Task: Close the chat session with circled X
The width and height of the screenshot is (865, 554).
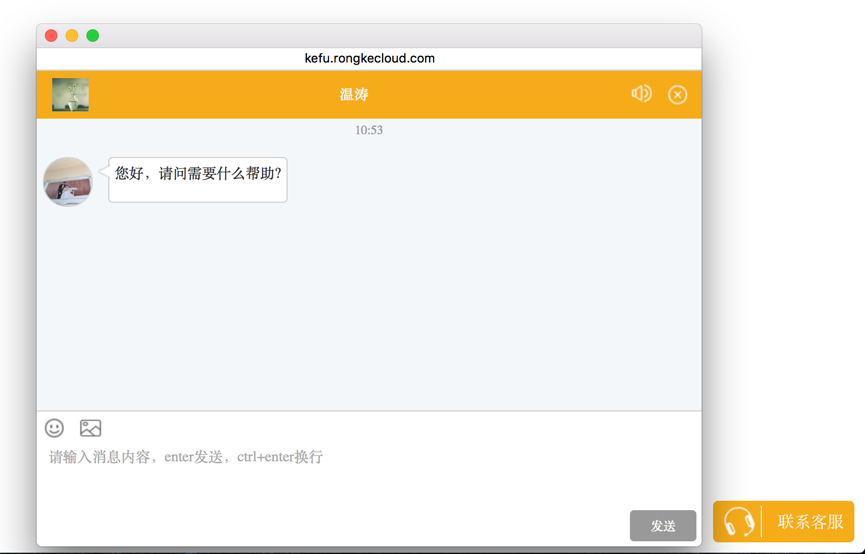Action: tap(677, 94)
